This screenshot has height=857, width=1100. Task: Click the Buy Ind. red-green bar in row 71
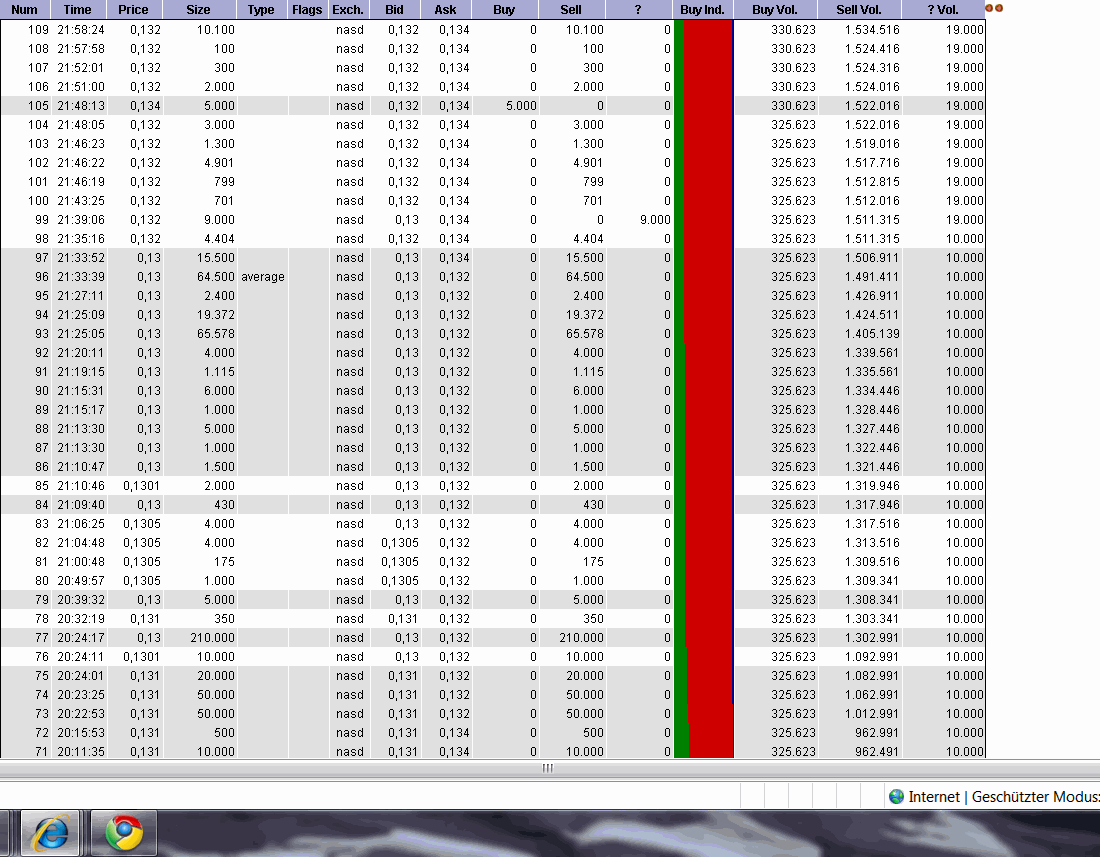[x=703, y=750]
